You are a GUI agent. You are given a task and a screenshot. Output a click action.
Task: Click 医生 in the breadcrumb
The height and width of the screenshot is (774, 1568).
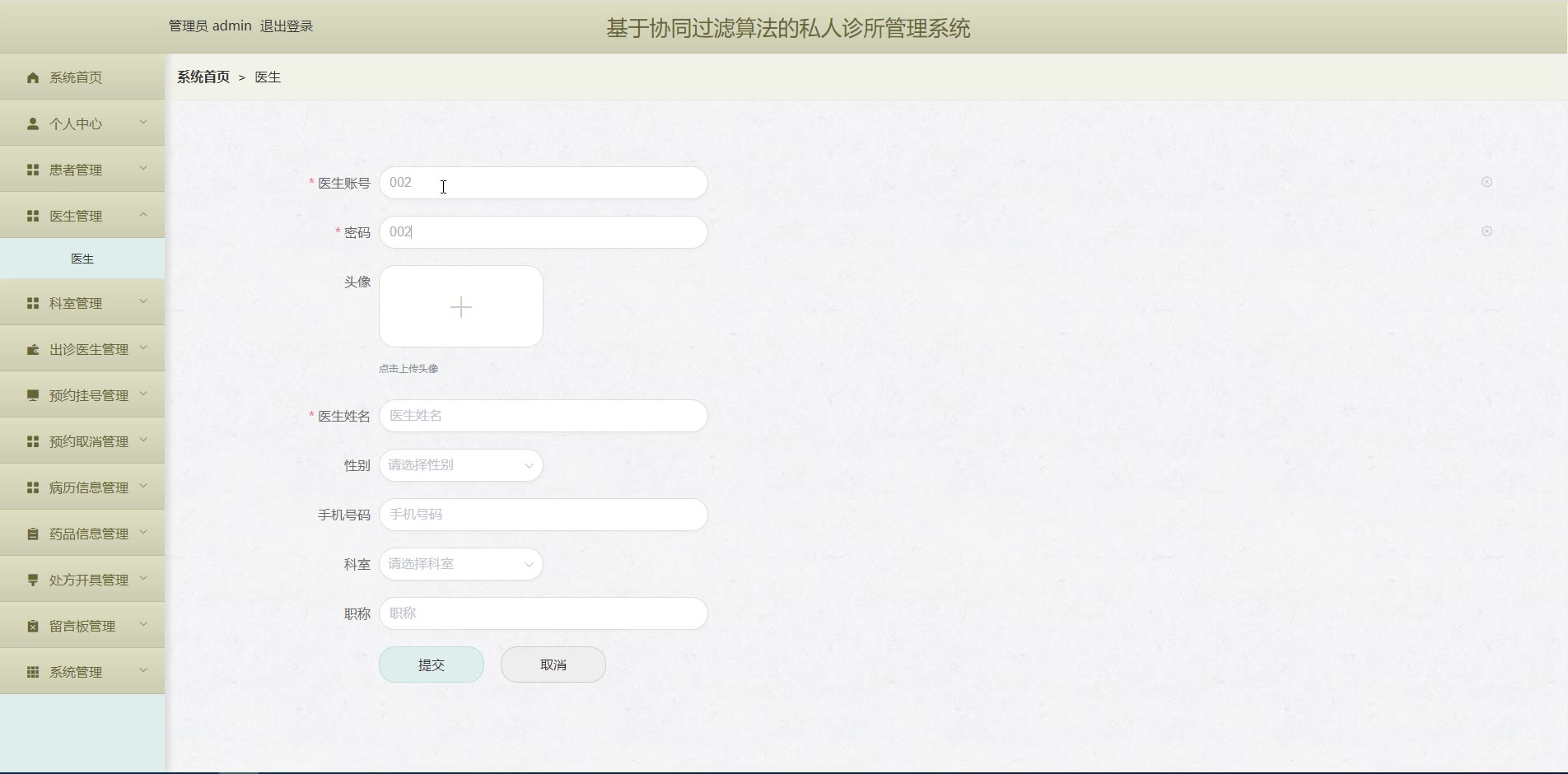[268, 77]
